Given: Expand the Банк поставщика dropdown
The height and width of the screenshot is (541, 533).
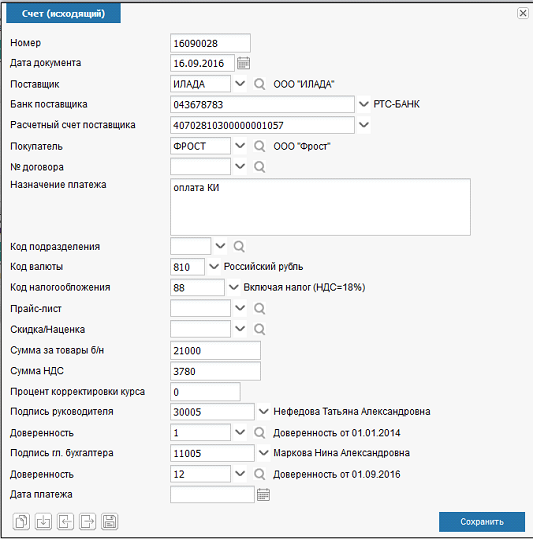Looking at the screenshot, I should (x=364, y=104).
